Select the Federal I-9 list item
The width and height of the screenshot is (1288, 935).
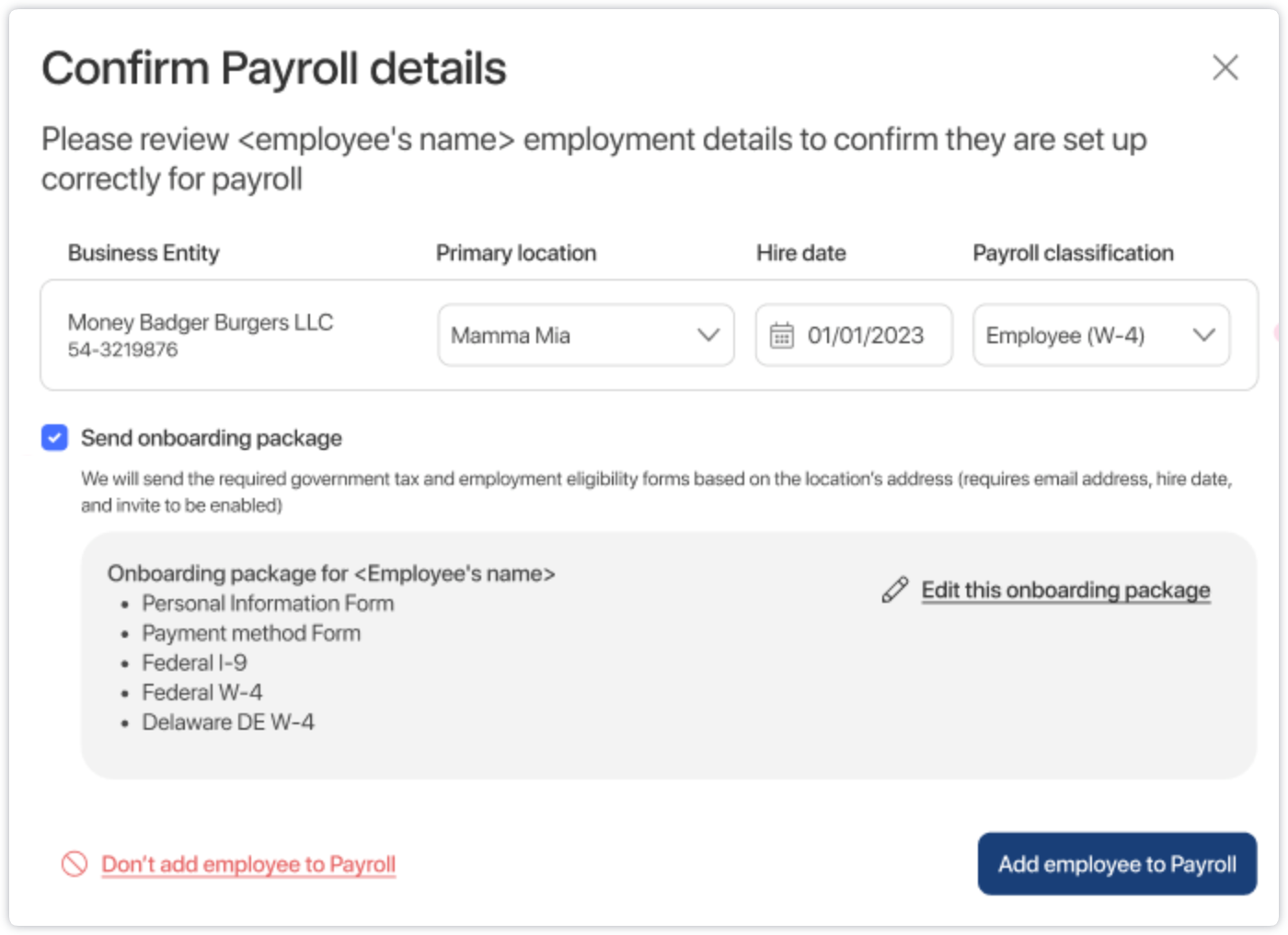194,663
